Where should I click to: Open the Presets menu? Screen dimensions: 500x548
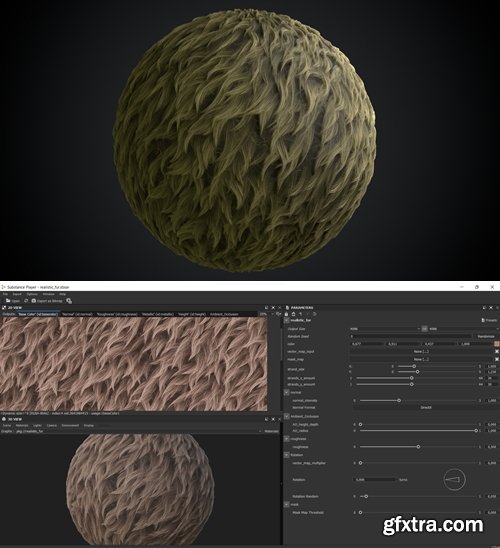(x=489, y=320)
